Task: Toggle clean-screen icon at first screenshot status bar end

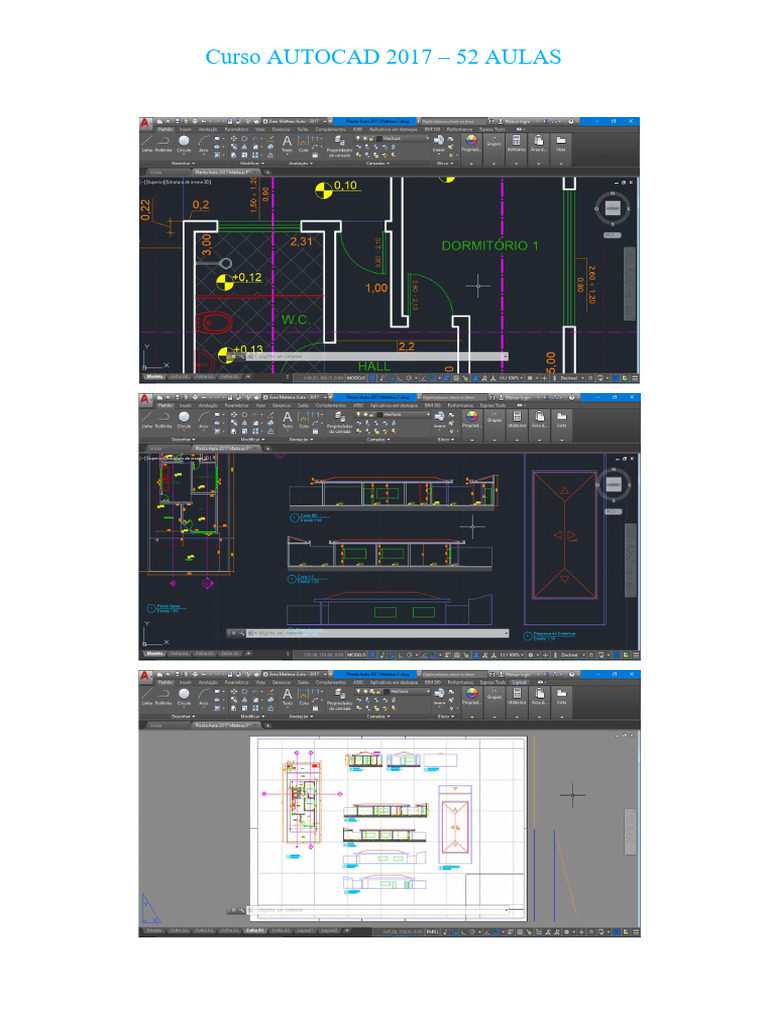Action: tap(626, 377)
